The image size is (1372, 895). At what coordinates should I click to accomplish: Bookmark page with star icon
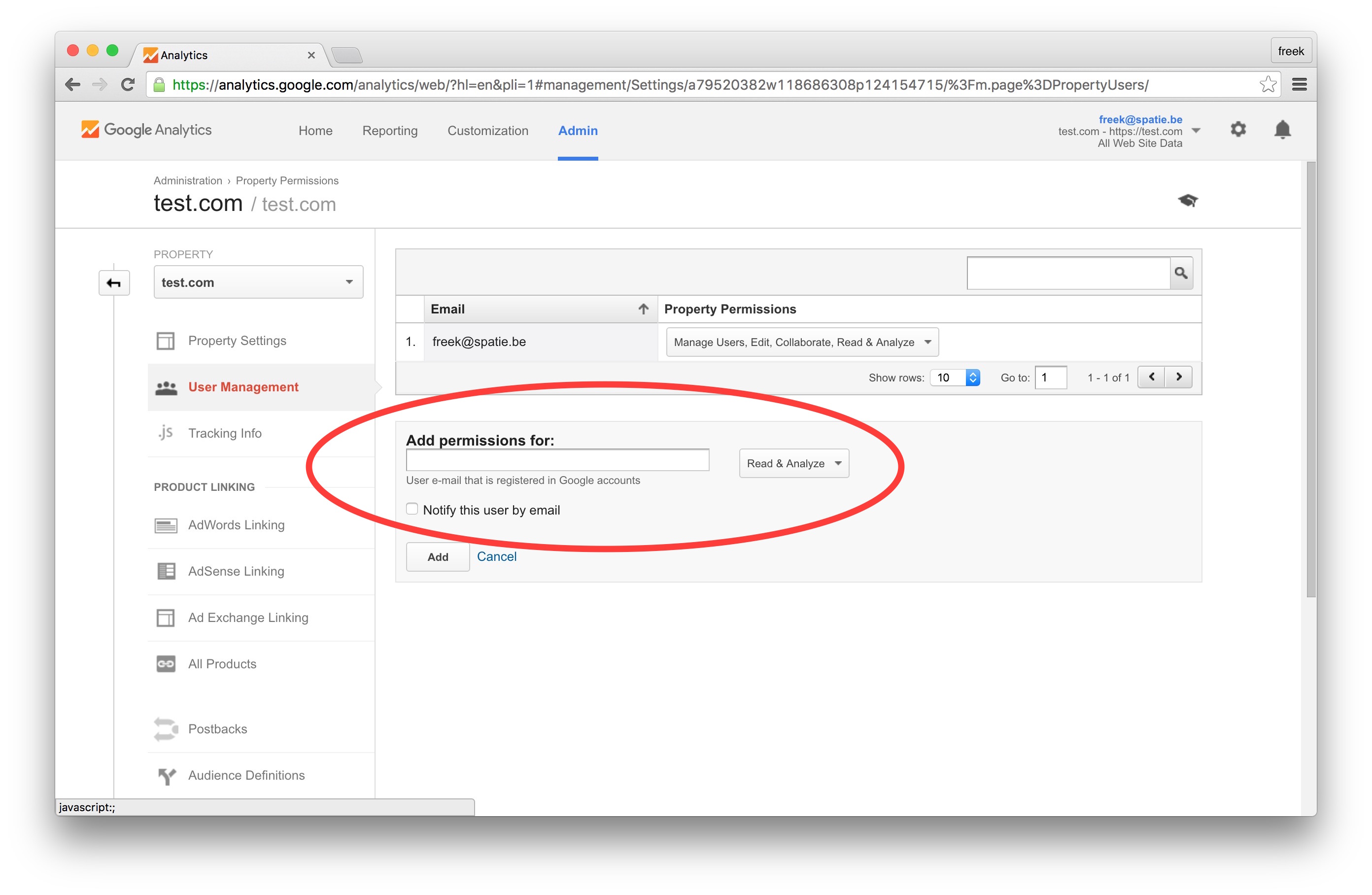[x=1267, y=85]
